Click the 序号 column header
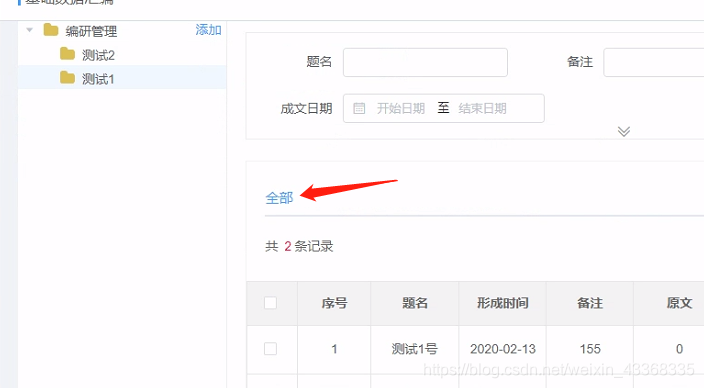704x388 pixels. pyautogui.click(x=334, y=303)
